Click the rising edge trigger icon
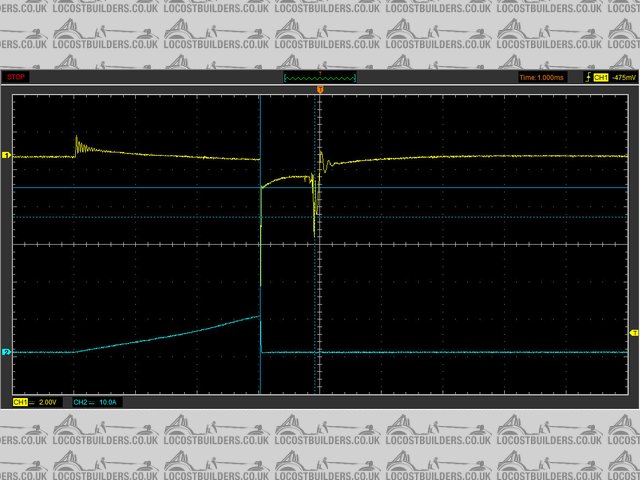The image size is (640, 480). point(588,77)
